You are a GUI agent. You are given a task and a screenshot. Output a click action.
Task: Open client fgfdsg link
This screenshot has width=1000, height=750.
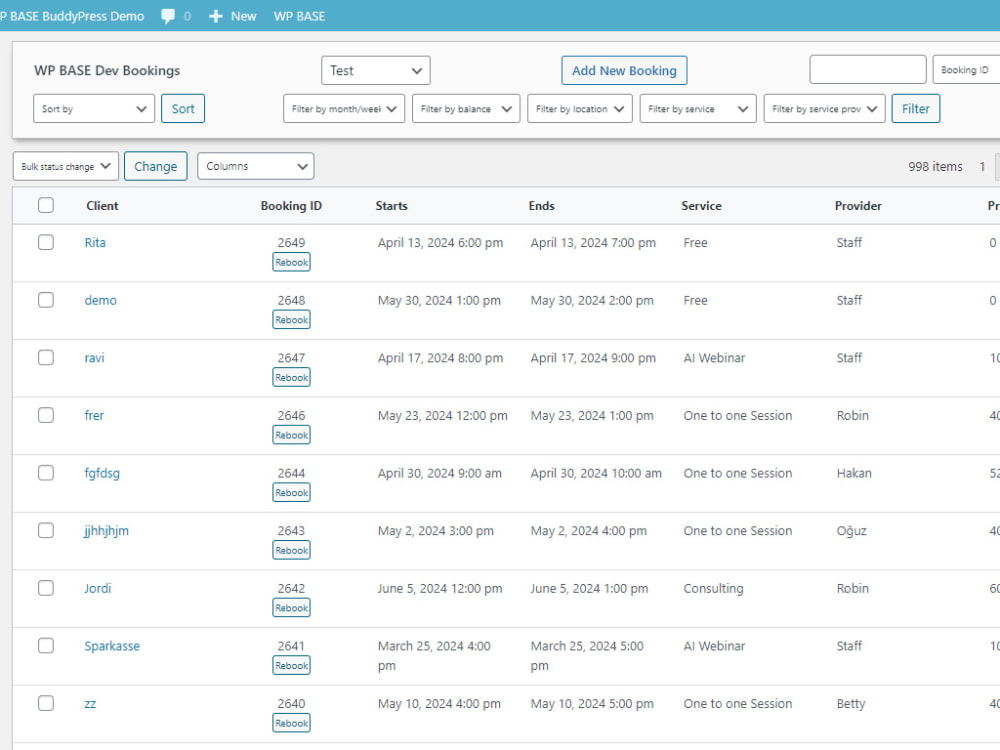102,473
